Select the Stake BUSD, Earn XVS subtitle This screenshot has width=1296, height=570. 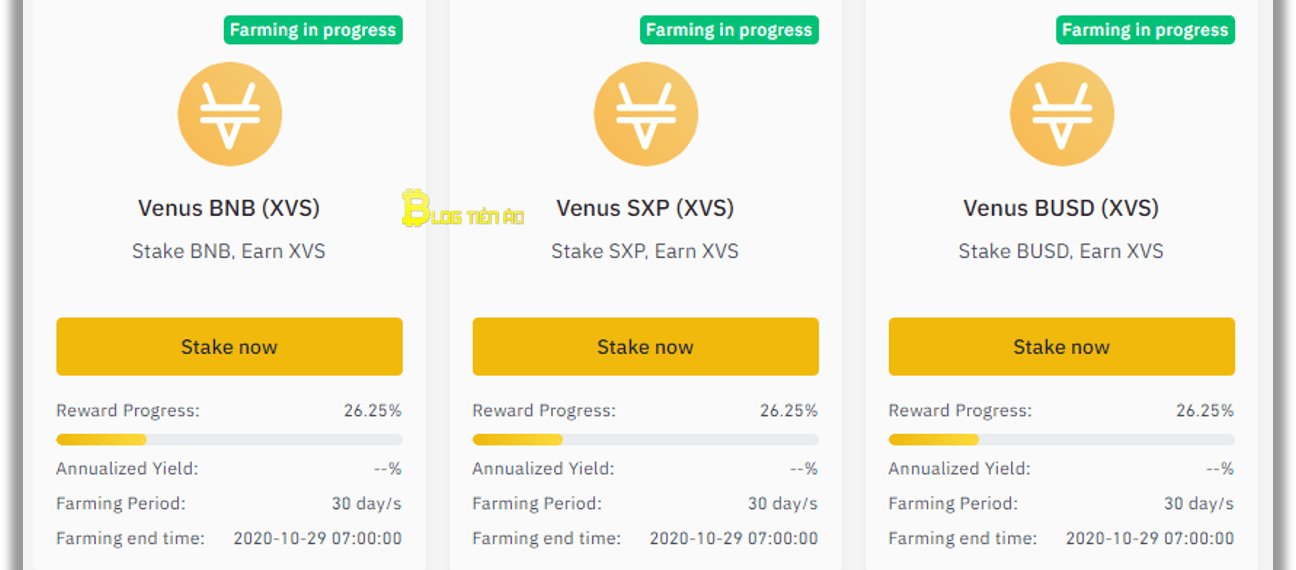coord(1061,251)
